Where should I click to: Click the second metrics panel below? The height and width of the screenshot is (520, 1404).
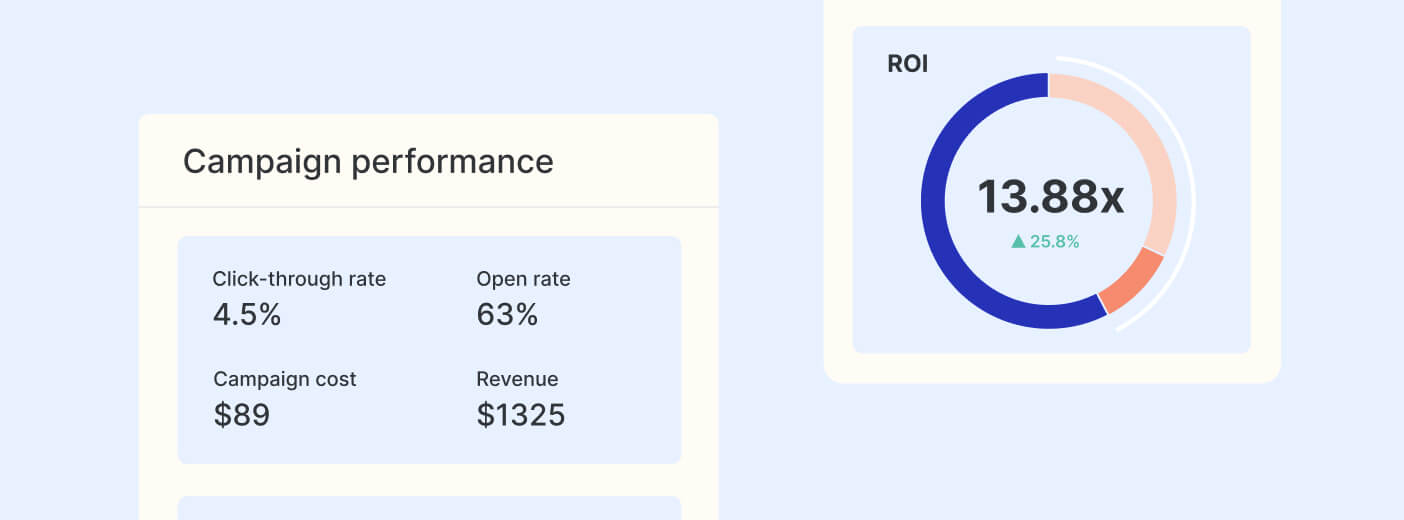pos(429,508)
